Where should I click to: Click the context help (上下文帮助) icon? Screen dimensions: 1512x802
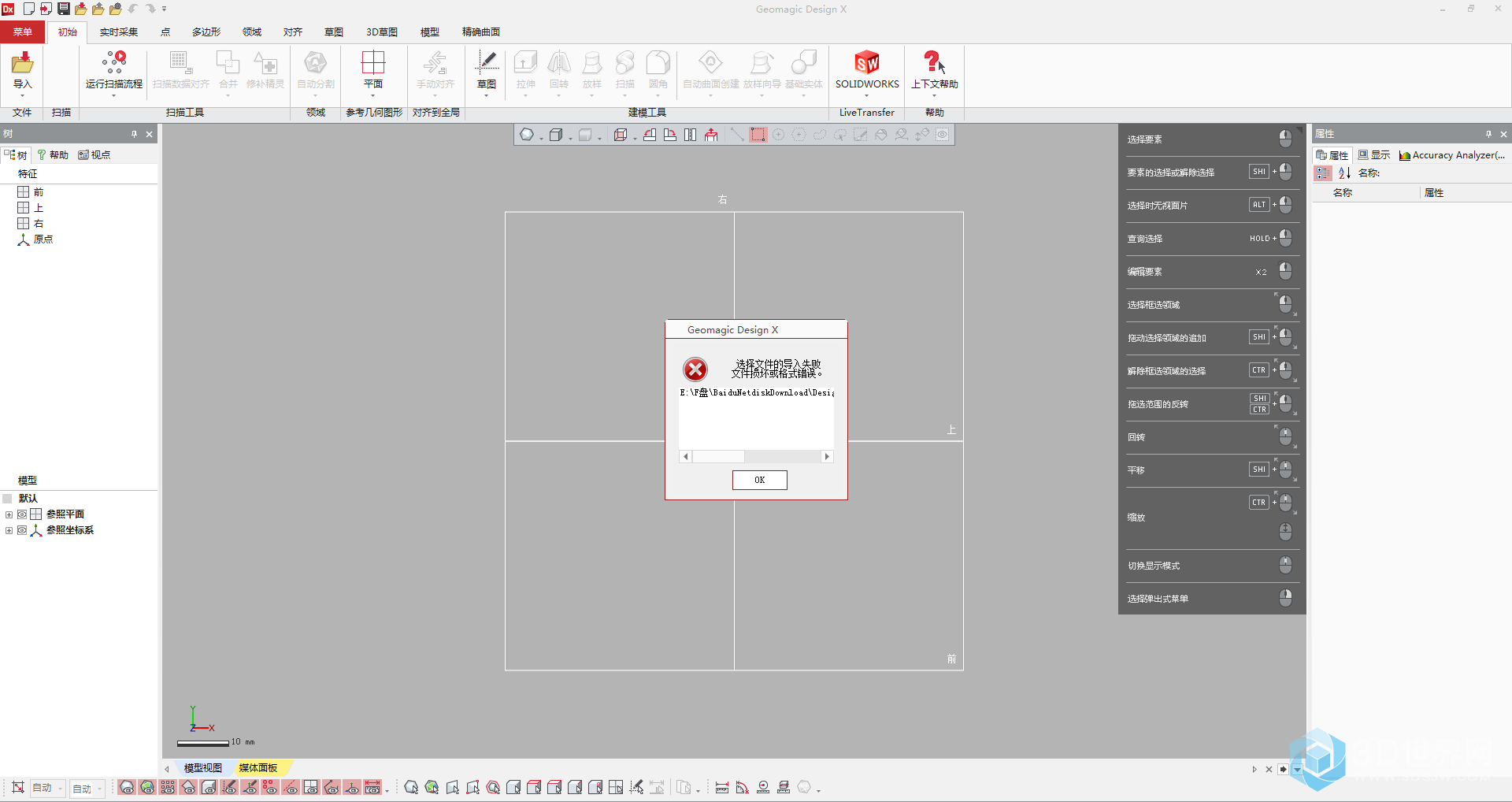pyautogui.click(x=935, y=62)
